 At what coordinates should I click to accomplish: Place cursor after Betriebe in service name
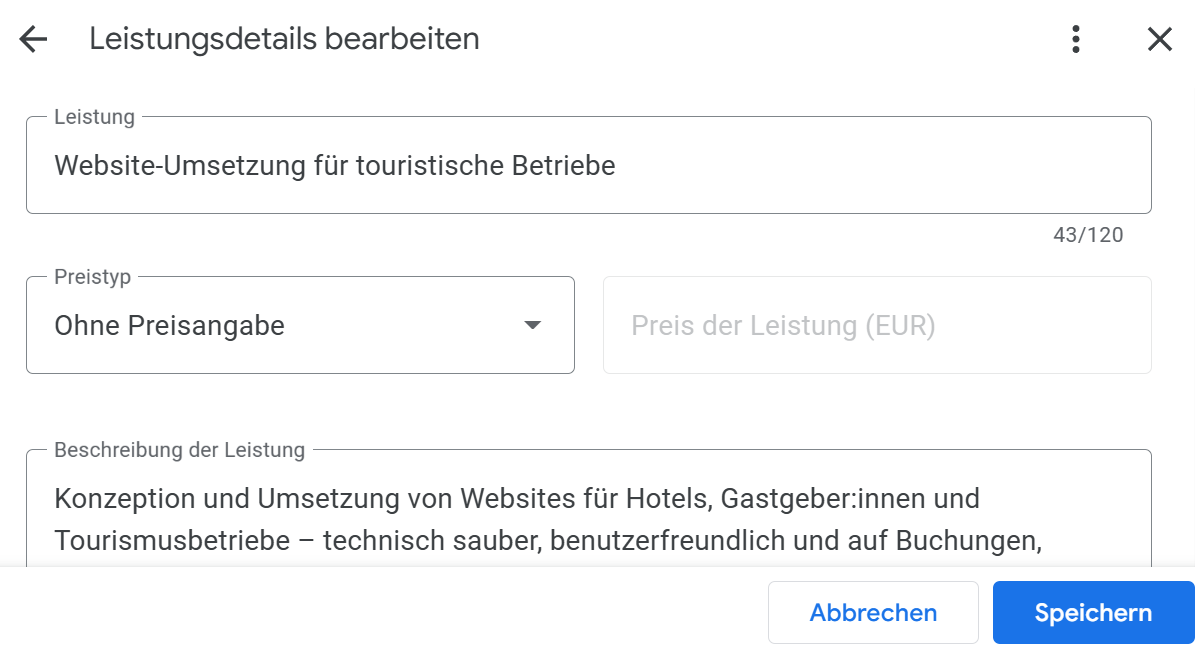(x=617, y=166)
